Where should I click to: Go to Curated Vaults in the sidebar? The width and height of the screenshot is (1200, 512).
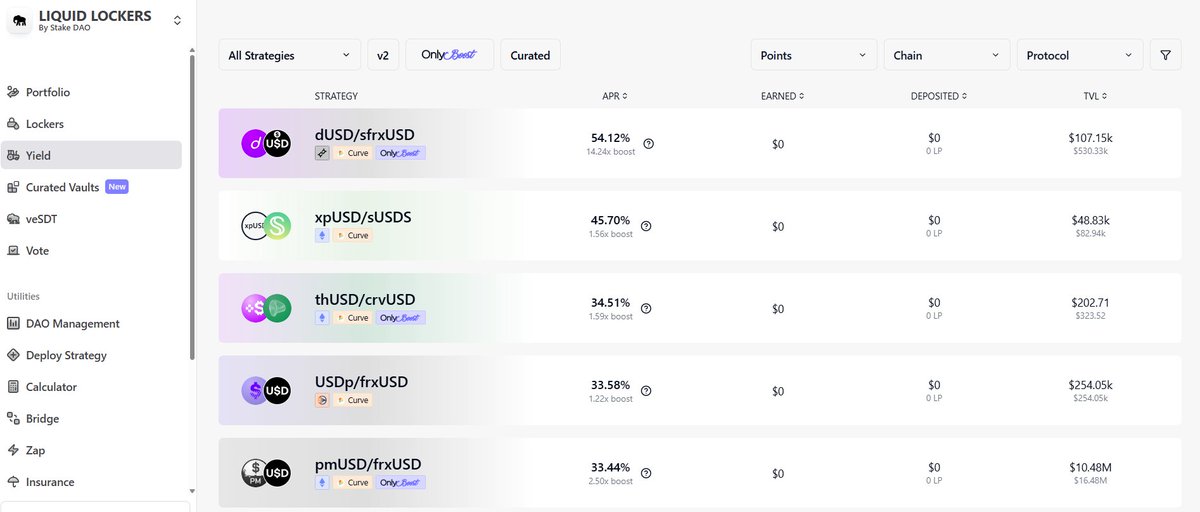click(x=63, y=187)
